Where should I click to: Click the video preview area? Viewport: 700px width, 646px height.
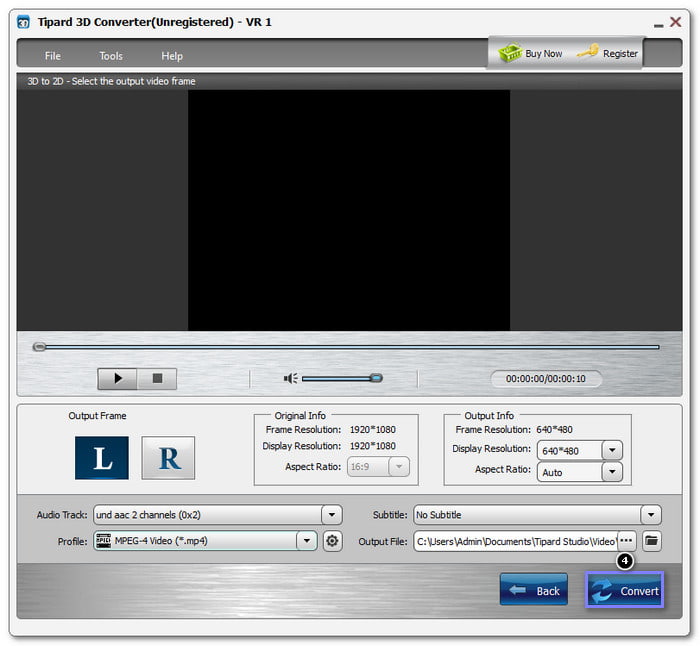[349, 210]
